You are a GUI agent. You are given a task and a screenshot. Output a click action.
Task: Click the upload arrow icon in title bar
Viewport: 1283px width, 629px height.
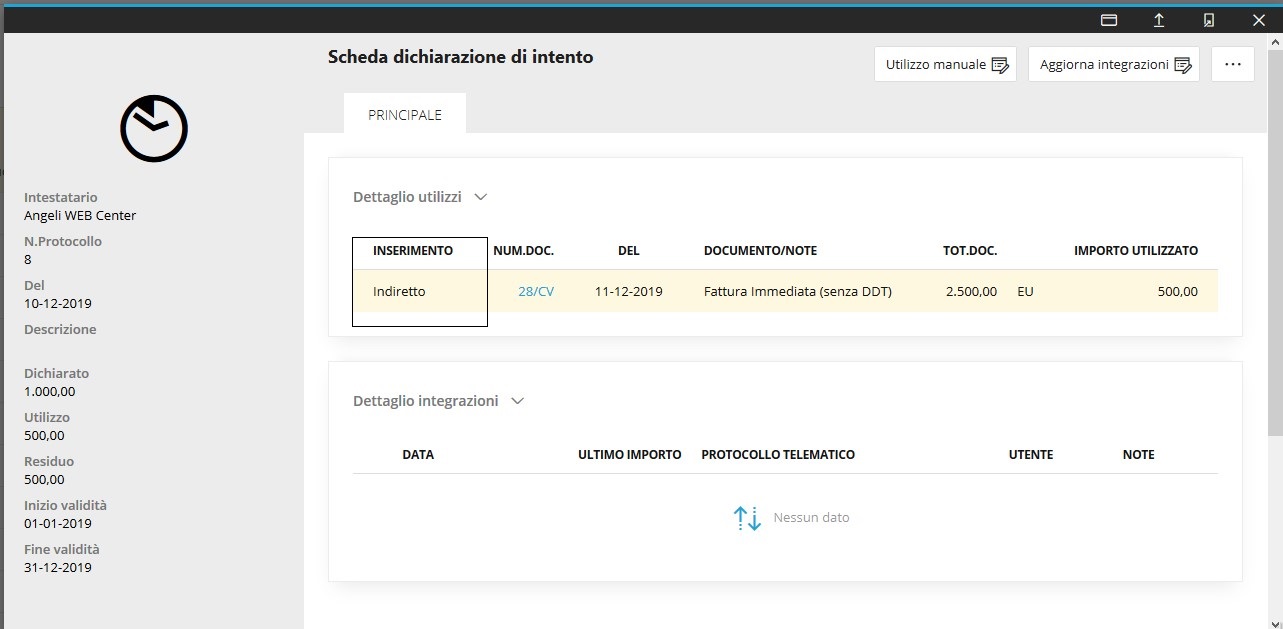[x=1158, y=20]
